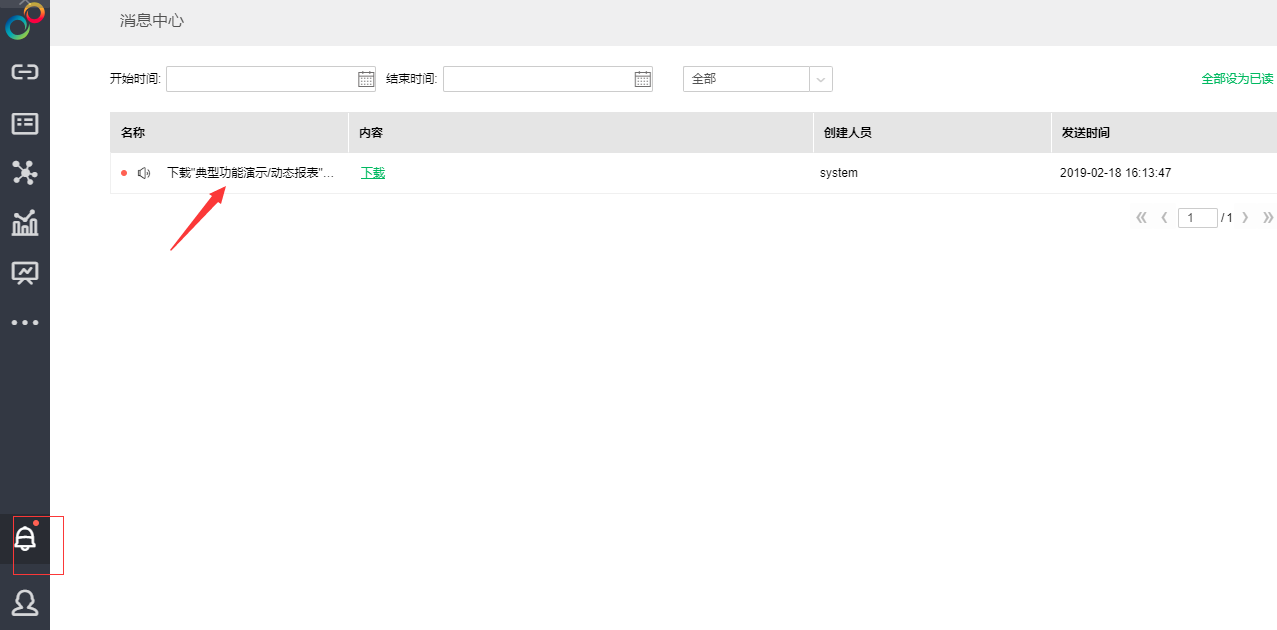Click the 消息中心 header title
1277x630 pixels.
coord(151,21)
